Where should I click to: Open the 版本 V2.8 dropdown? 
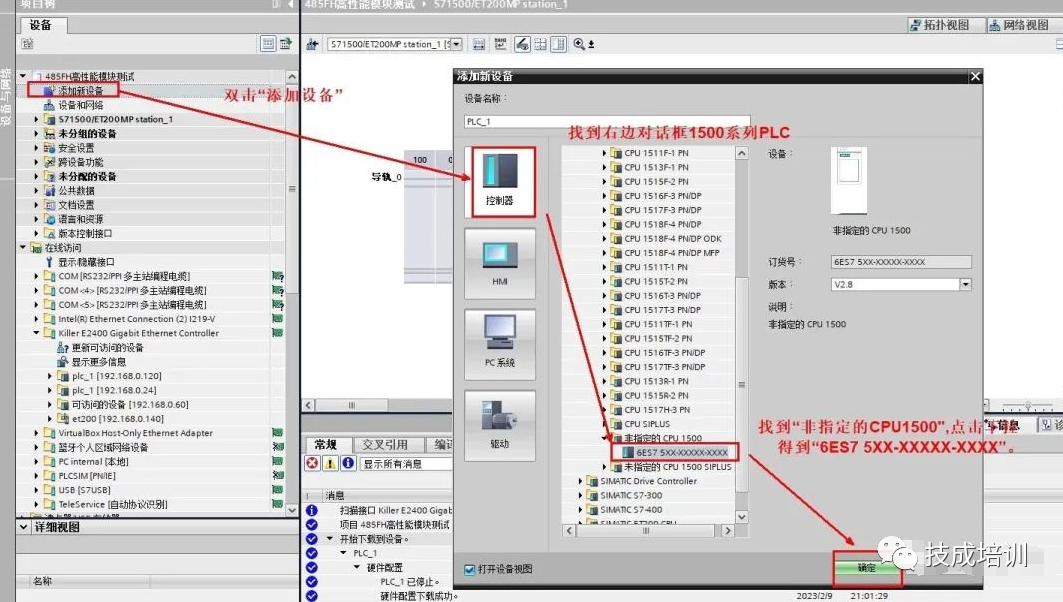pos(965,285)
